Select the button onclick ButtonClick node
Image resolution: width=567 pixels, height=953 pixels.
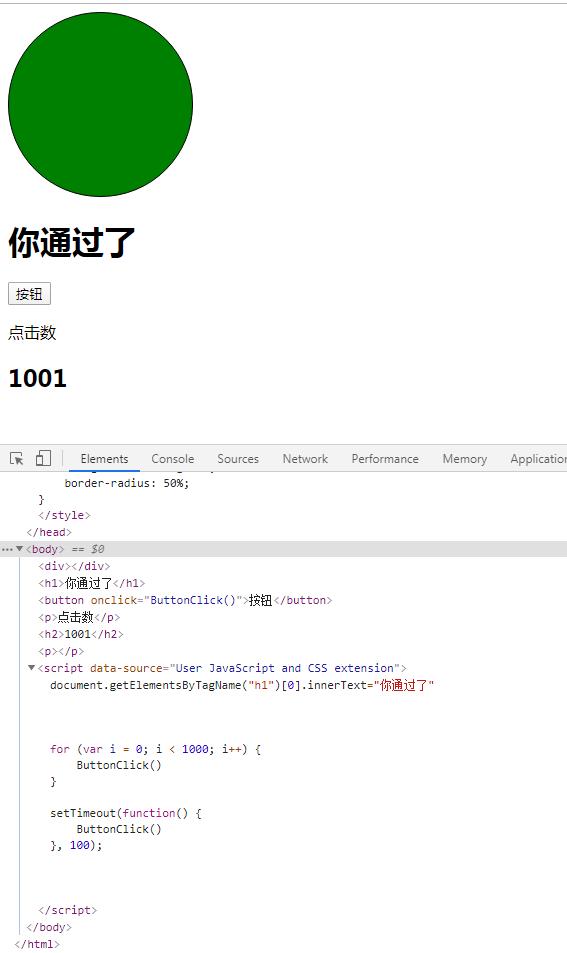point(185,600)
